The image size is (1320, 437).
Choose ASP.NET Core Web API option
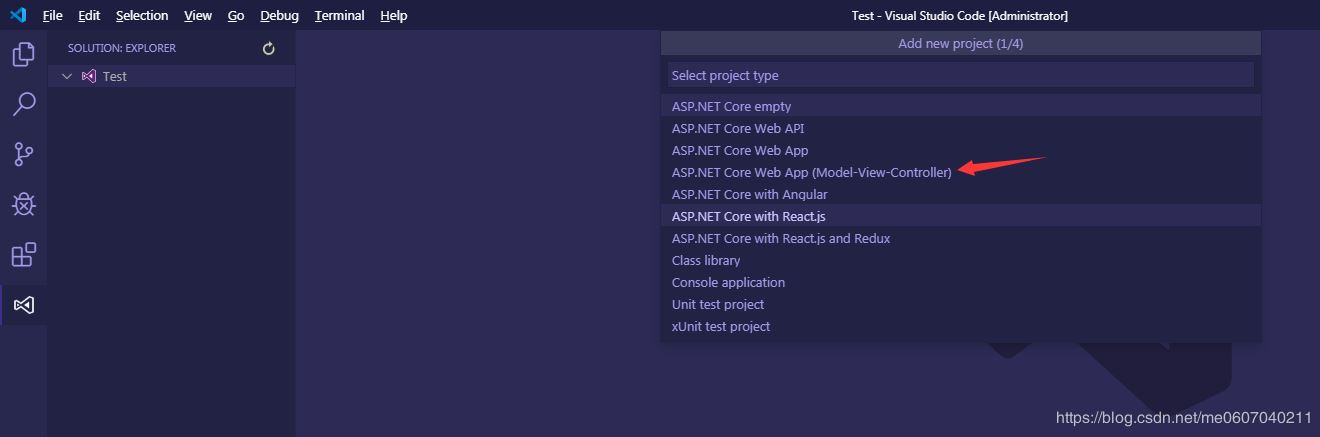(738, 128)
